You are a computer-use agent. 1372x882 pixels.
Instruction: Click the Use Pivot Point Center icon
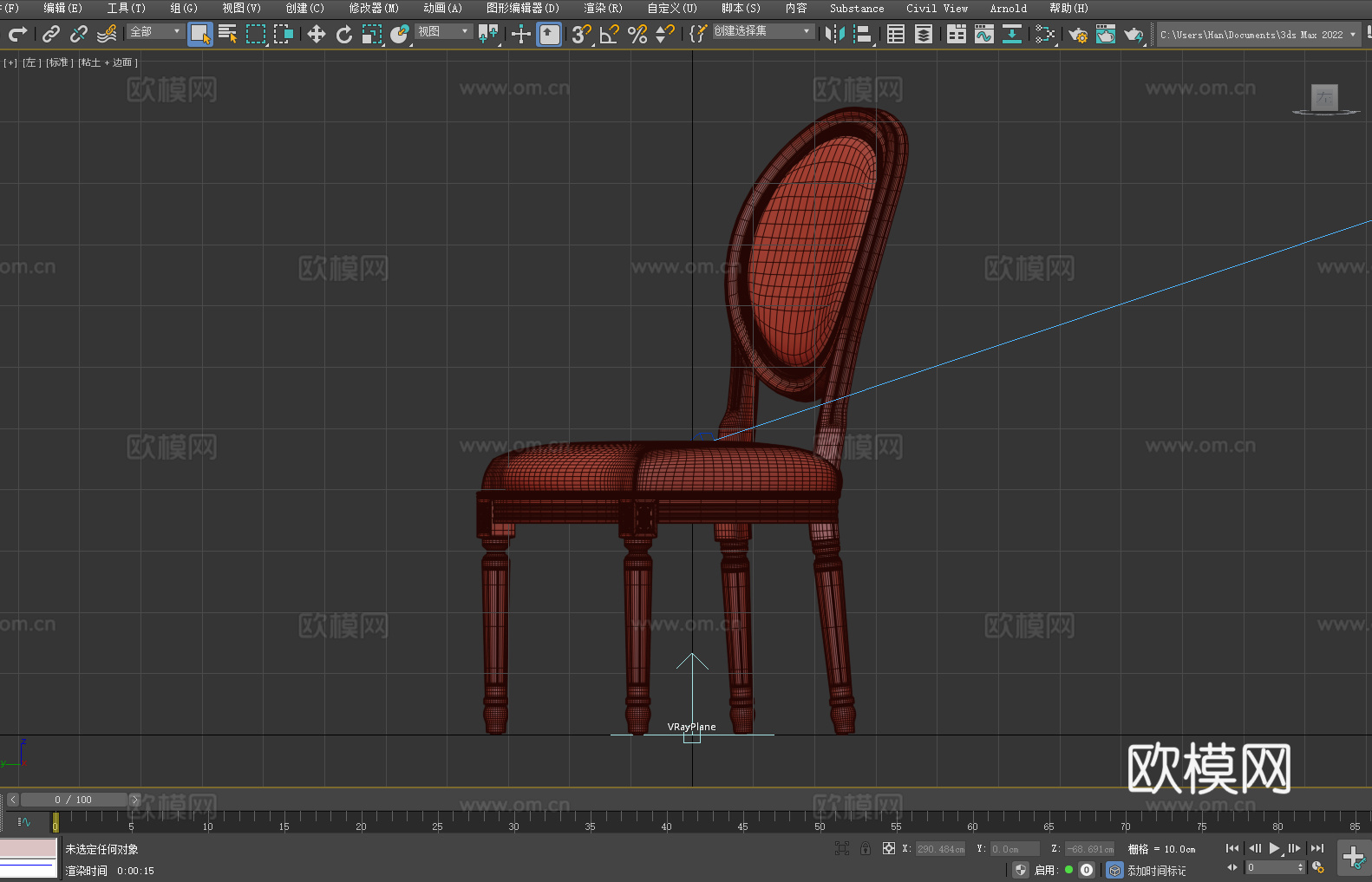489,34
